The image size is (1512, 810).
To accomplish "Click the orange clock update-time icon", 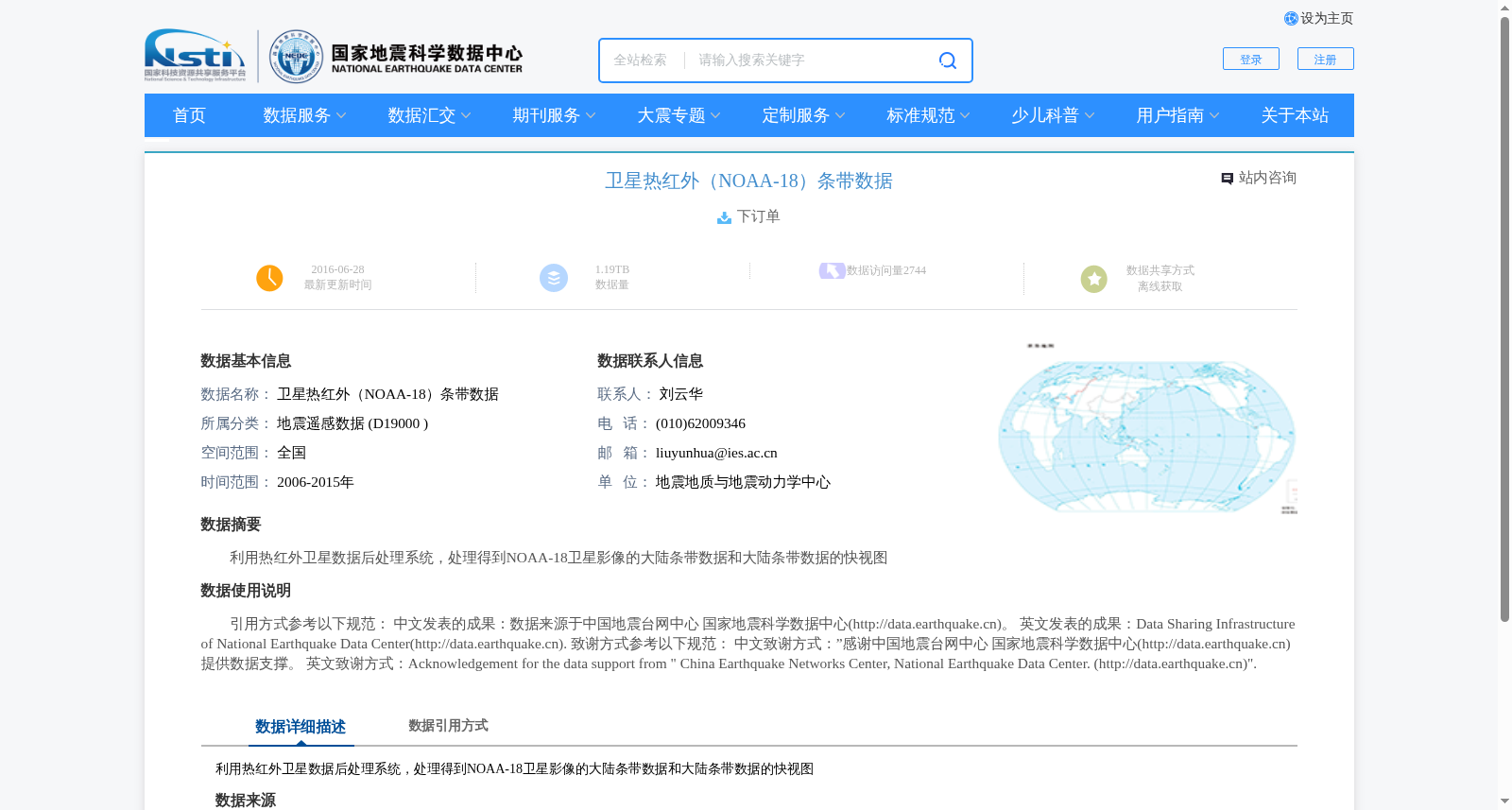I will click(269, 278).
